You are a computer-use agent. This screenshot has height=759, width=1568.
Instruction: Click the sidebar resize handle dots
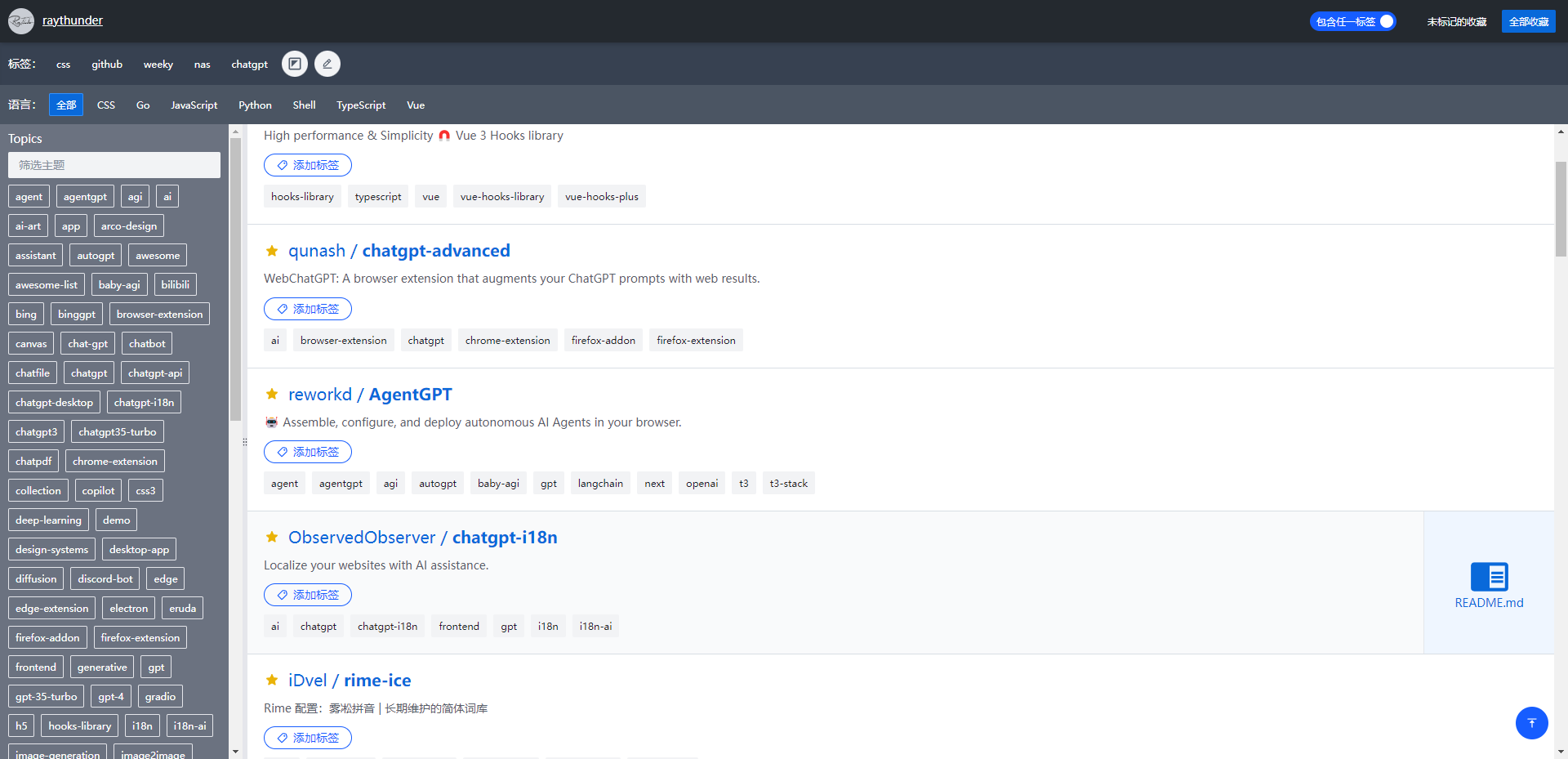[x=244, y=441]
